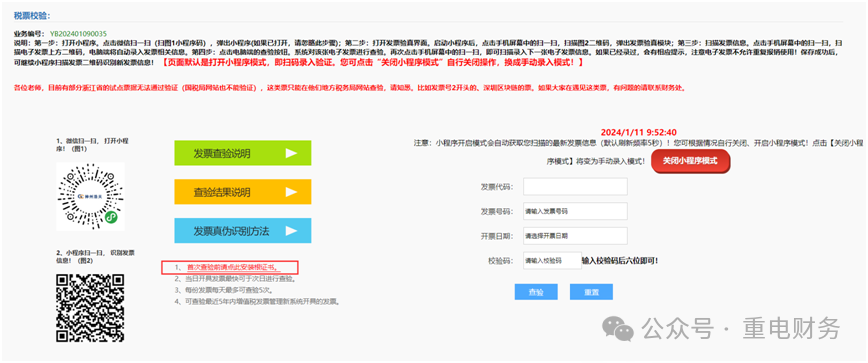Click the blue 查验 button
This screenshot has width=868, height=363.
tap(536, 292)
